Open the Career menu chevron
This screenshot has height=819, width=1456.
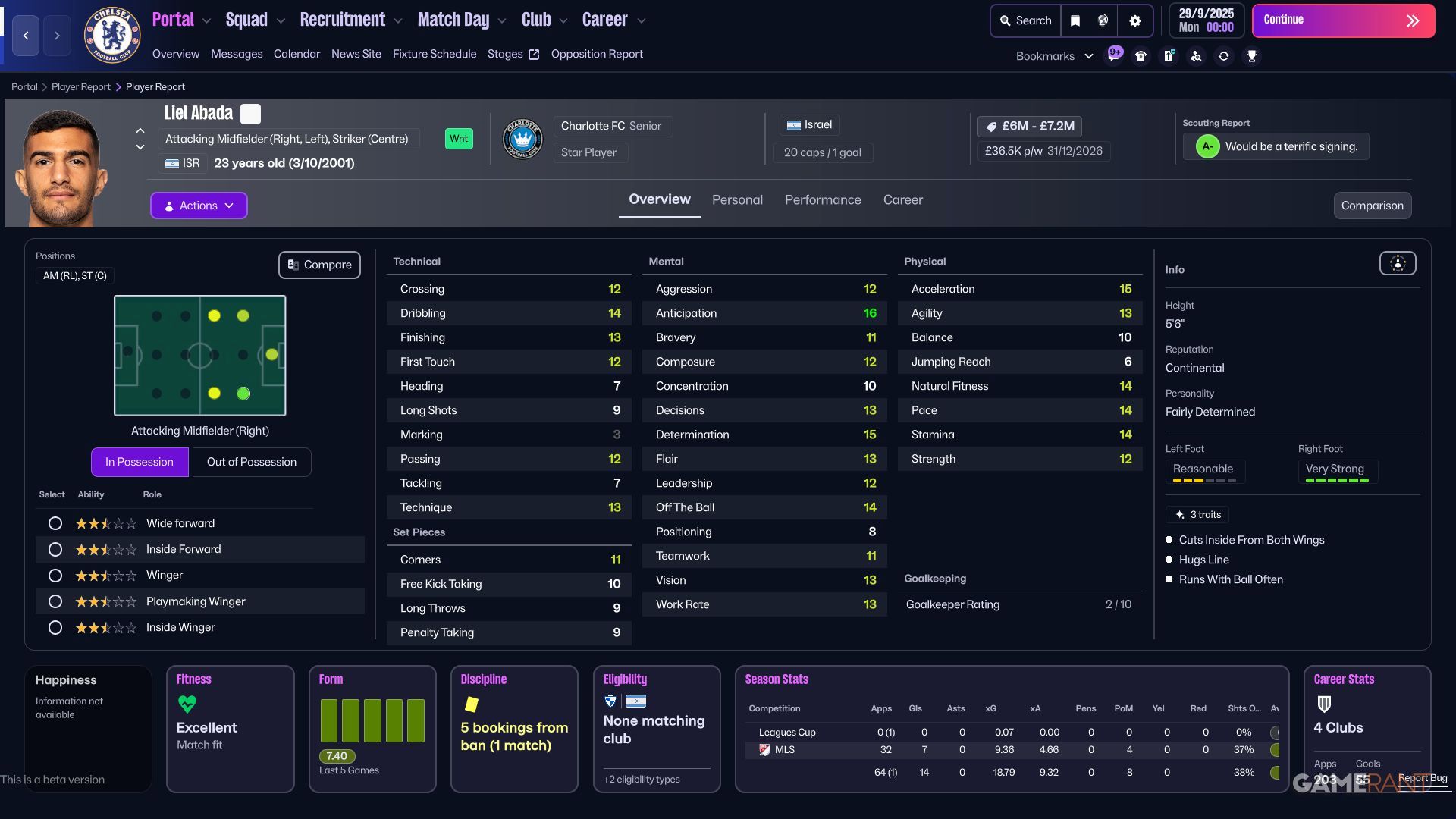point(641,20)
